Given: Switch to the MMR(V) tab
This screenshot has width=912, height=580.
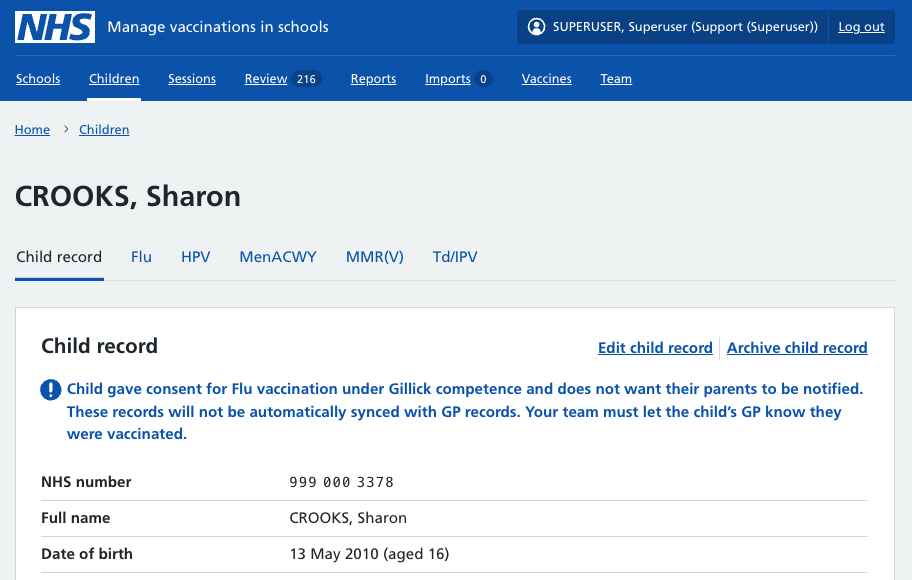Looking at the screenshot, I should pos(375,257).
